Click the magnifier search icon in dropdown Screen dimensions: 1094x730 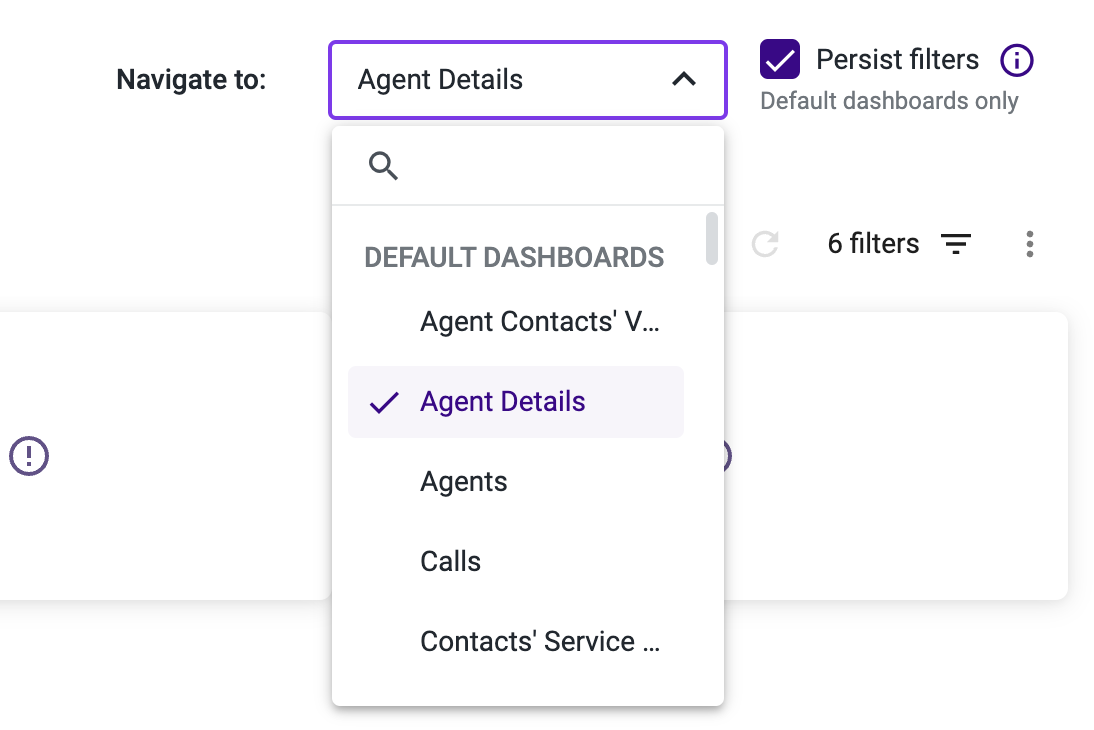tap(383, 166)
